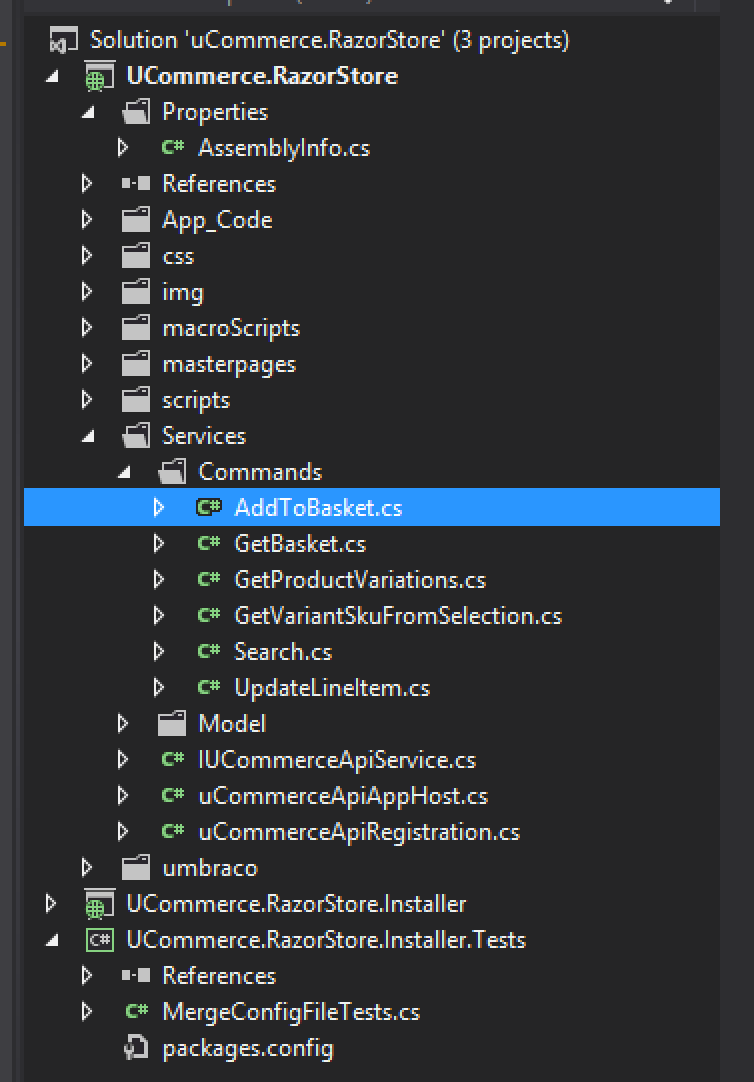
Task: Click the img folder icon
Action: 136,292
